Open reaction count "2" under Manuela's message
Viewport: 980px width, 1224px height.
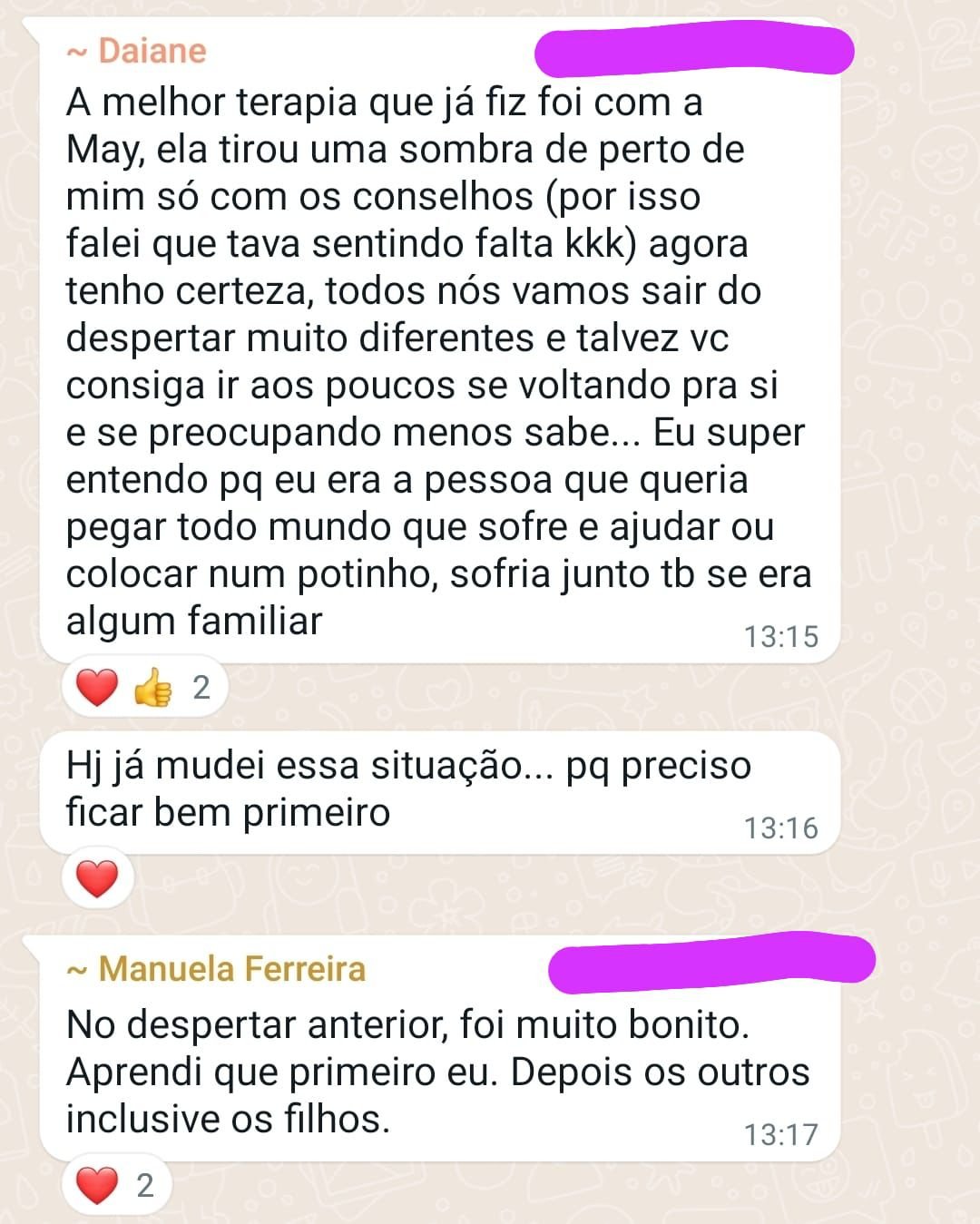point(145,1186)
